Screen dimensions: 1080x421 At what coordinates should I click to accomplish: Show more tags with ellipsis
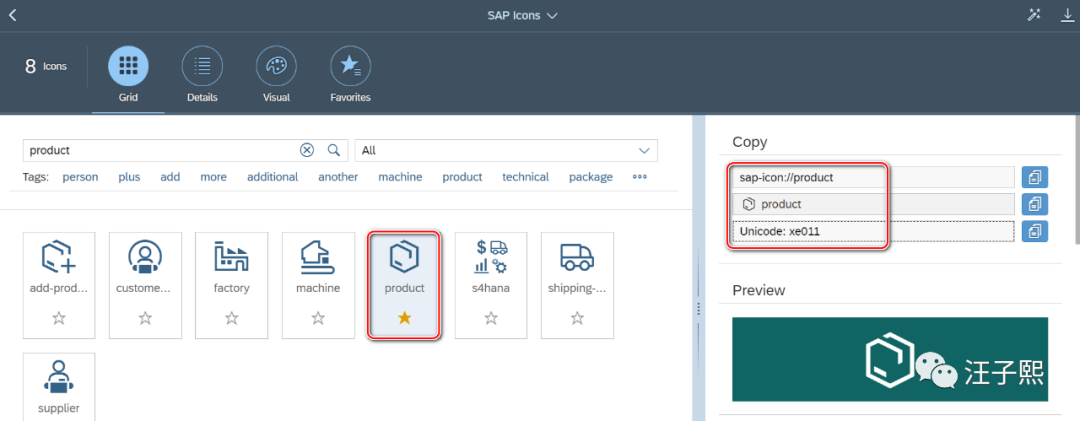pyautogui.click(x=640, y=177)
